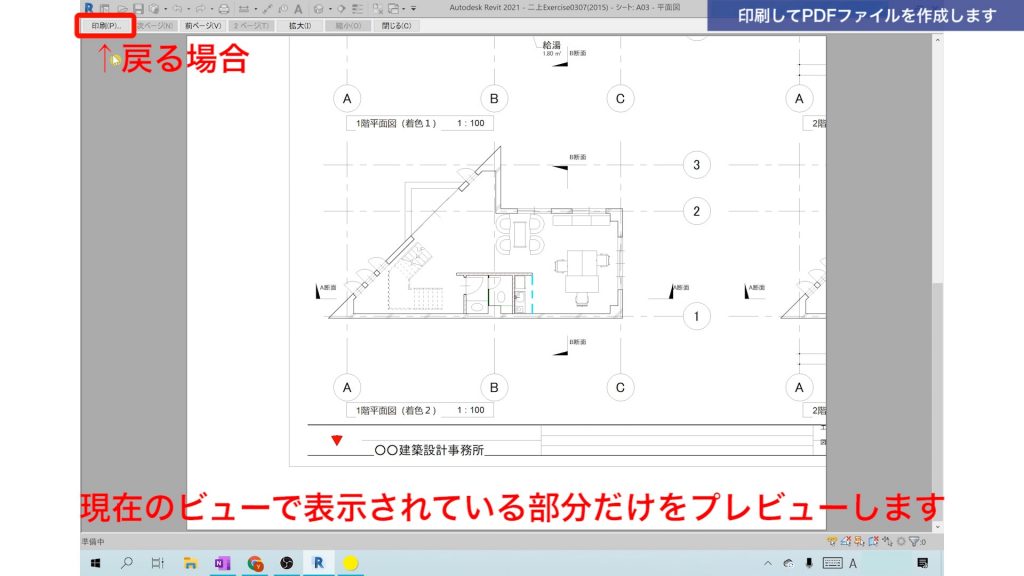The height and width of the screenshot is (576, 1024).
Task: Click the filter icon in the status bar
Action: pyautogui.click(x=915, y=541)
